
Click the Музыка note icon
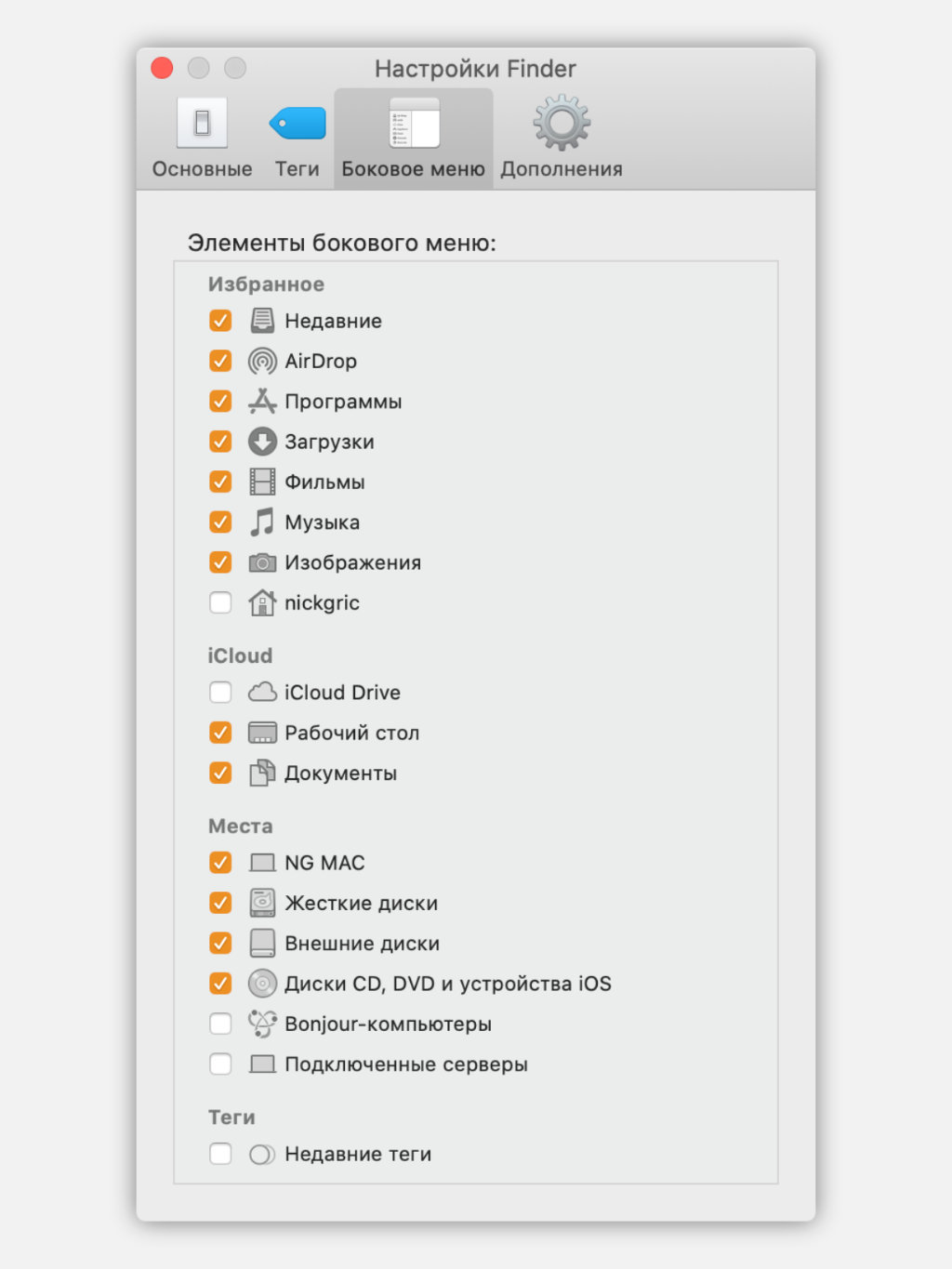pyautogui.click(x=262, y=522)
